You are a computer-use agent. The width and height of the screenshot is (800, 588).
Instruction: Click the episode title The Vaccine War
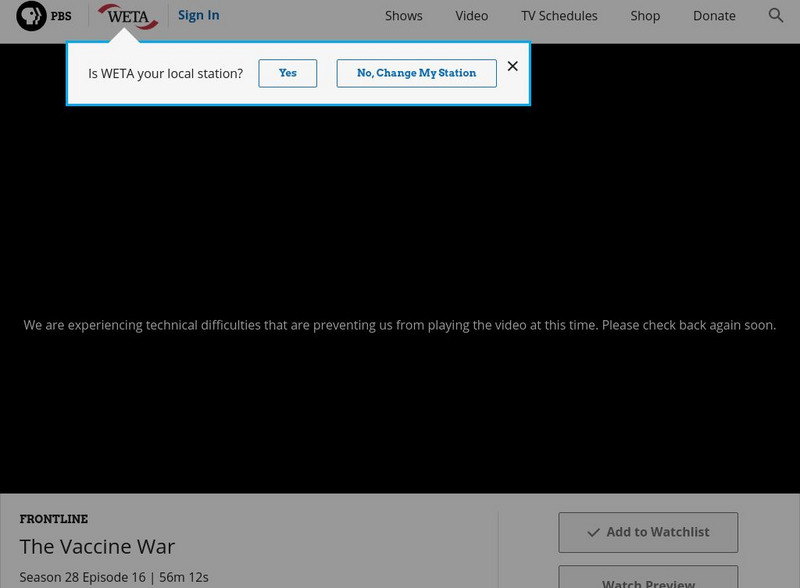click(x=96, y=546)
